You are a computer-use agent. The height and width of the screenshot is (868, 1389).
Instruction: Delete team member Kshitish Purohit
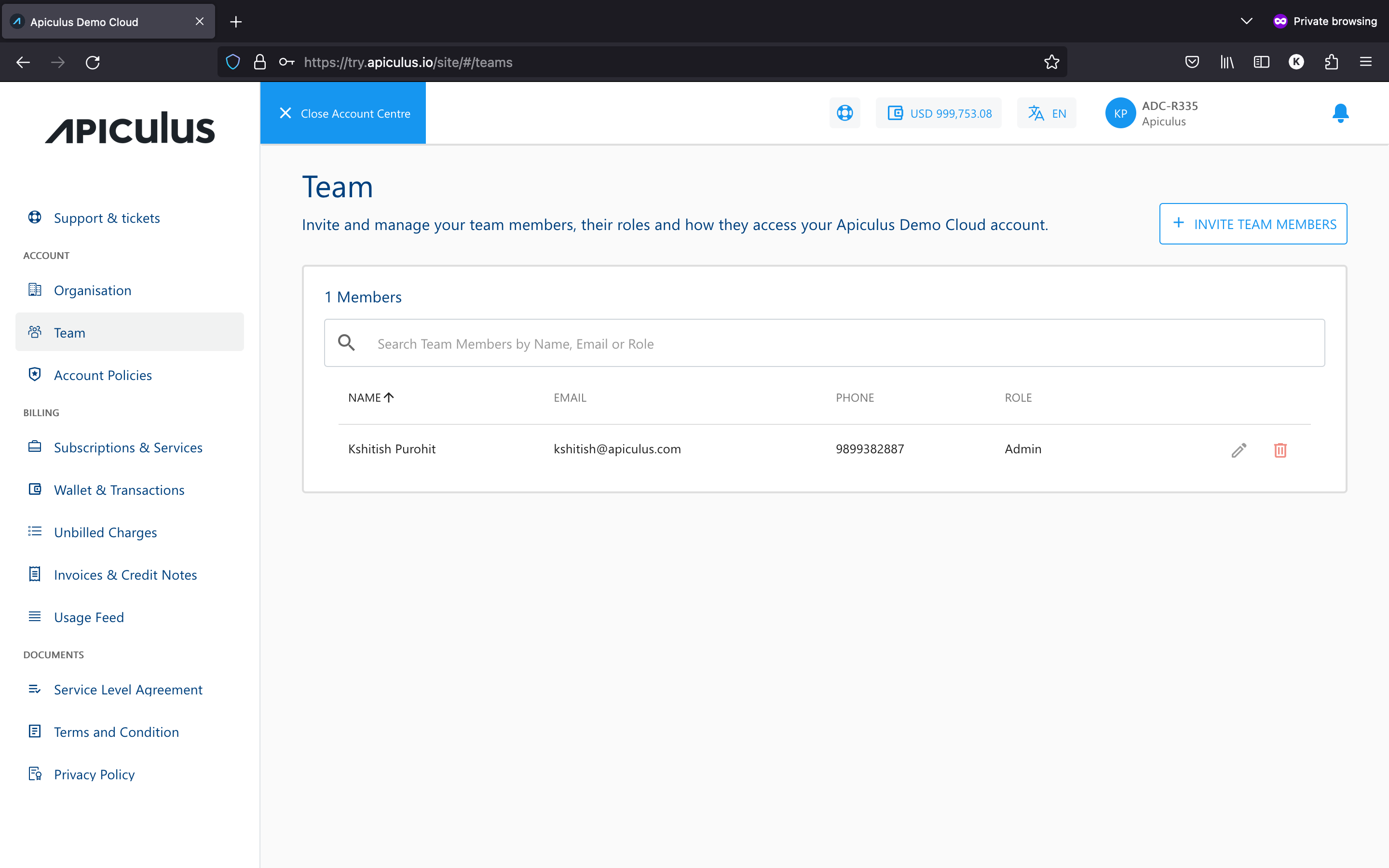click(x=1280, y=450)
